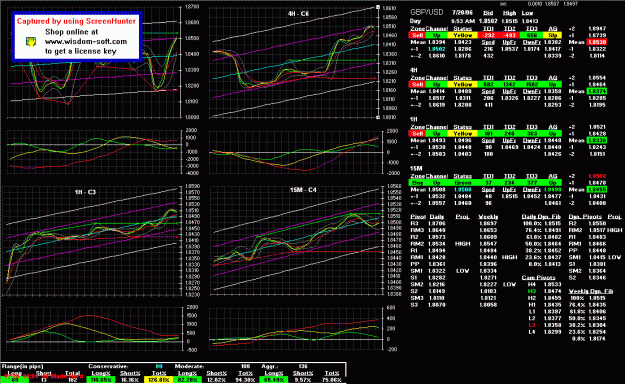Select the red L3 label in Cam Pivots
The height and width of the screenshot is (384, 625).
tap(532, 325)
